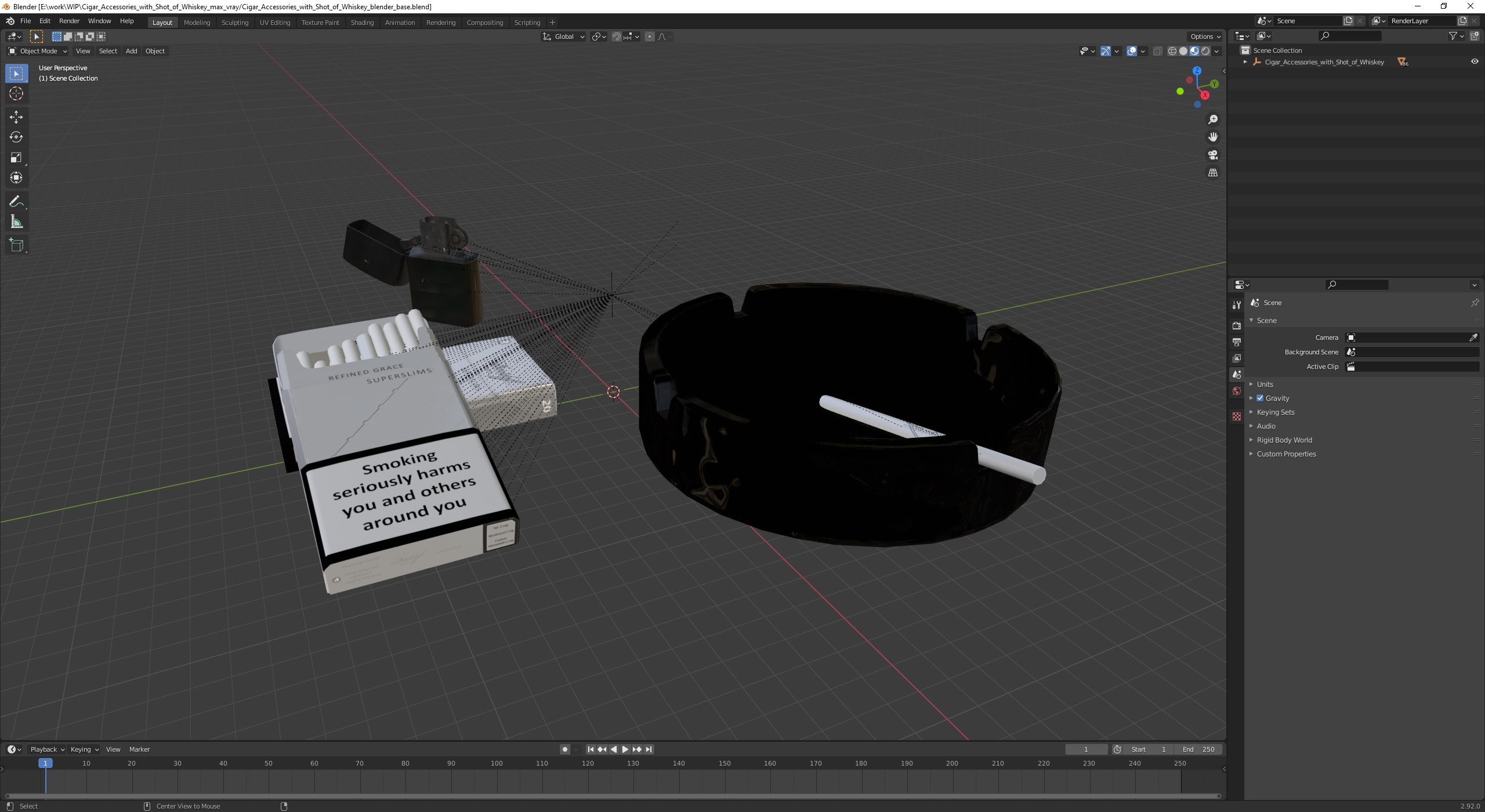
Task: Open the Render properties tab
Action: coord(1237,326)
